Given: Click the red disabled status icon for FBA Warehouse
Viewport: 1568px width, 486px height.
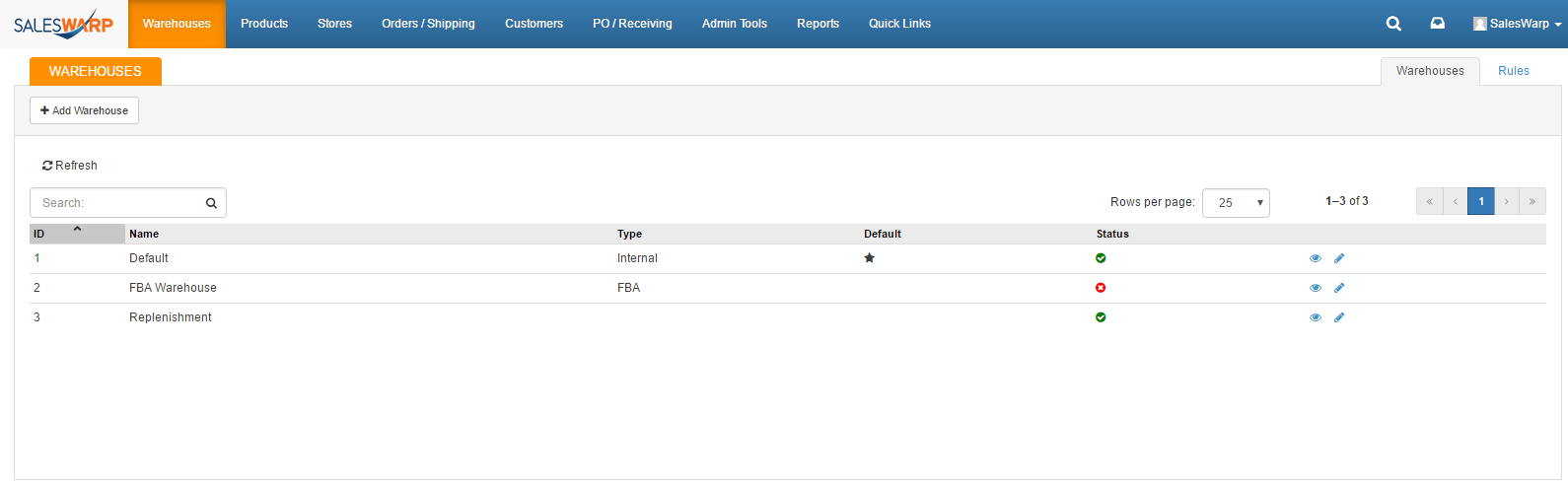Looking at the screenshot, I should pyautogui.click(x=1101, y=288).
